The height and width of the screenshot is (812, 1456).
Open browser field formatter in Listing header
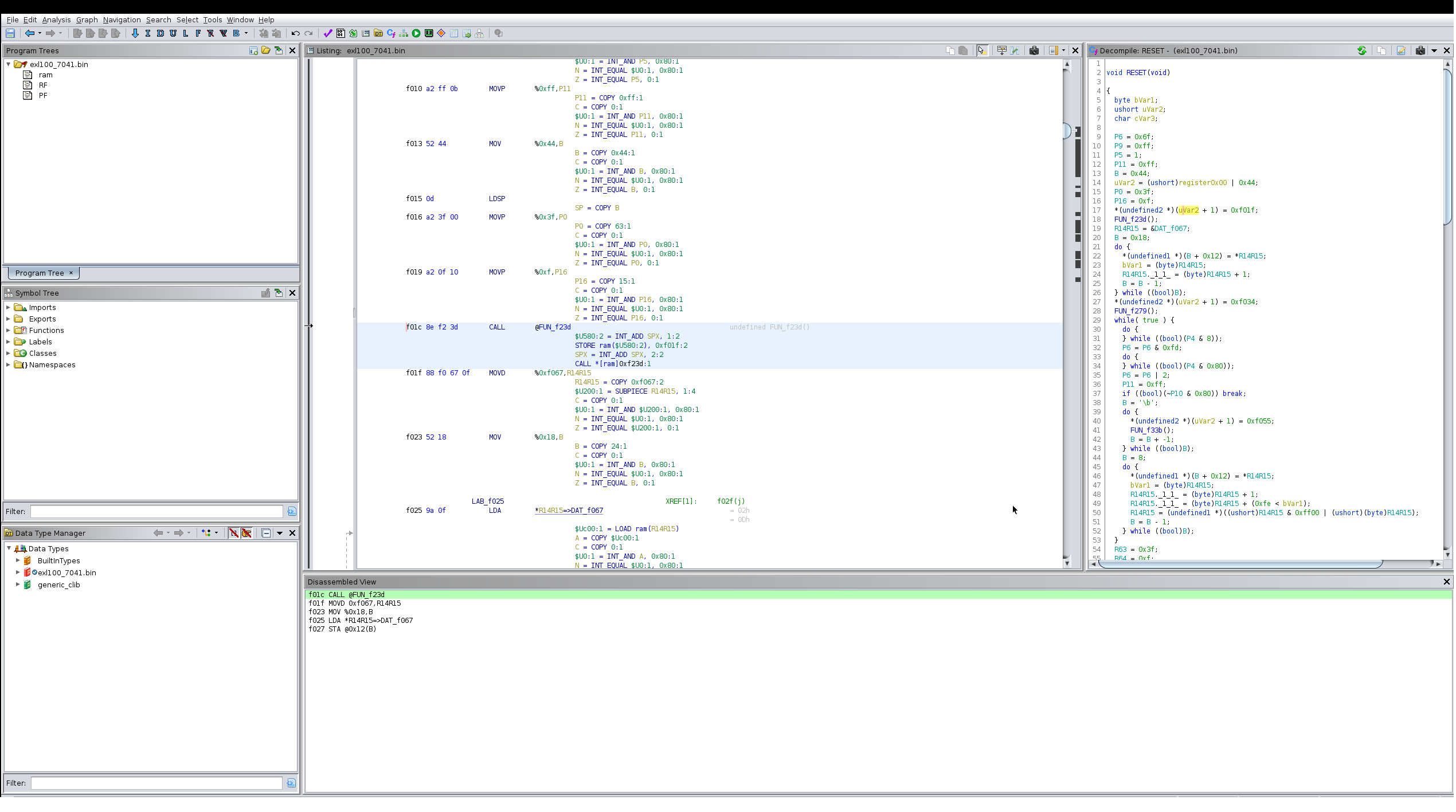[1002, 50]
